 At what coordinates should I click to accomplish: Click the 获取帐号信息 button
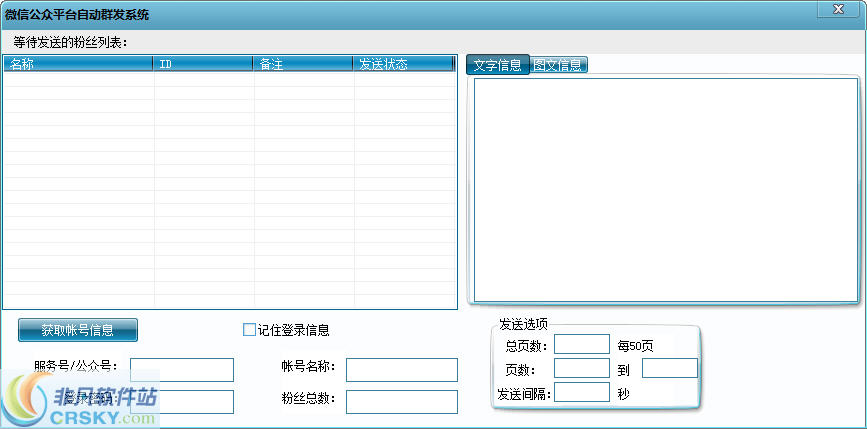78,330
